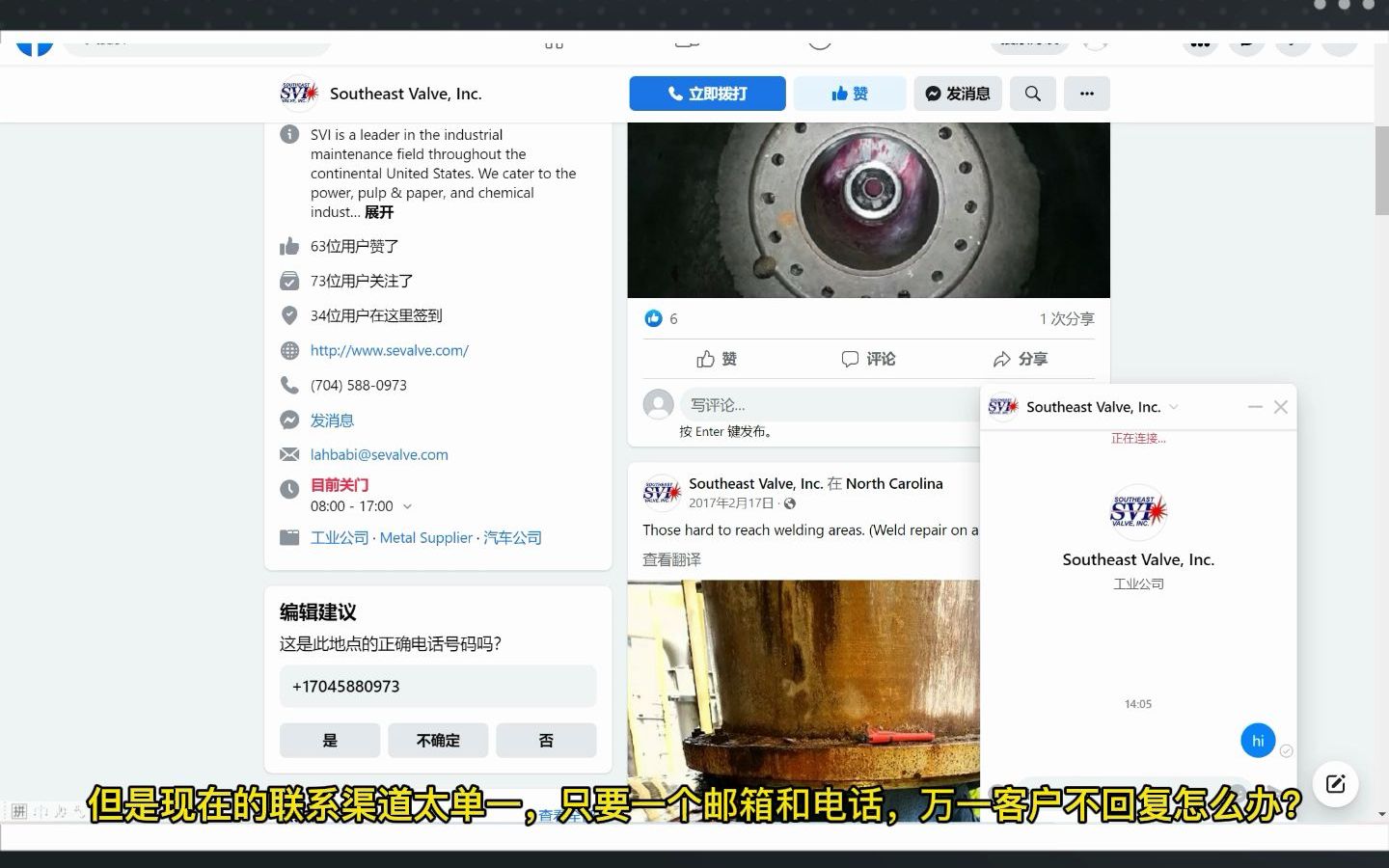
Task: Click the large SVI logo in chat
Action: pos(1138,512)
